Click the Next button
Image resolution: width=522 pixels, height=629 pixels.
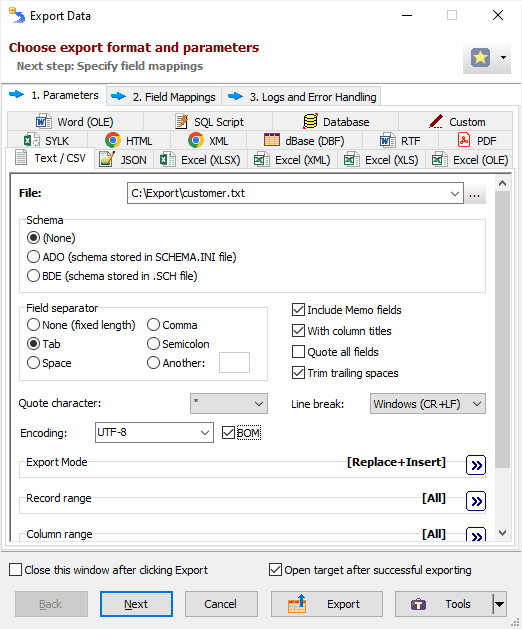pos(136,604)
